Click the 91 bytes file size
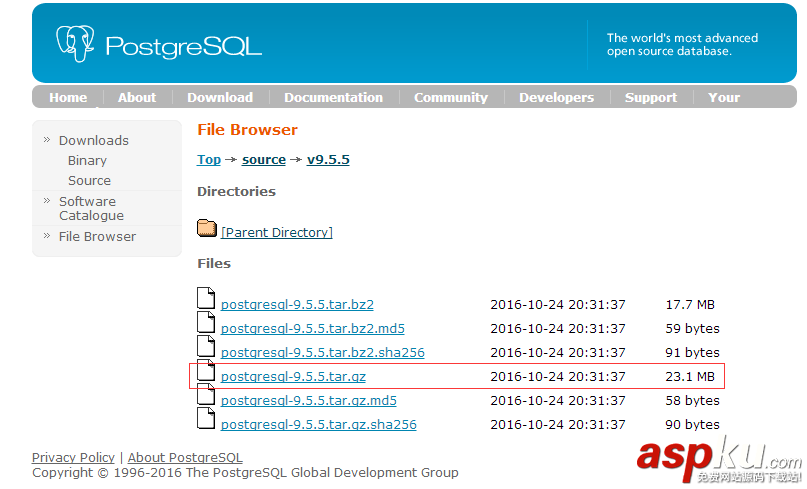 click(692, 353)
